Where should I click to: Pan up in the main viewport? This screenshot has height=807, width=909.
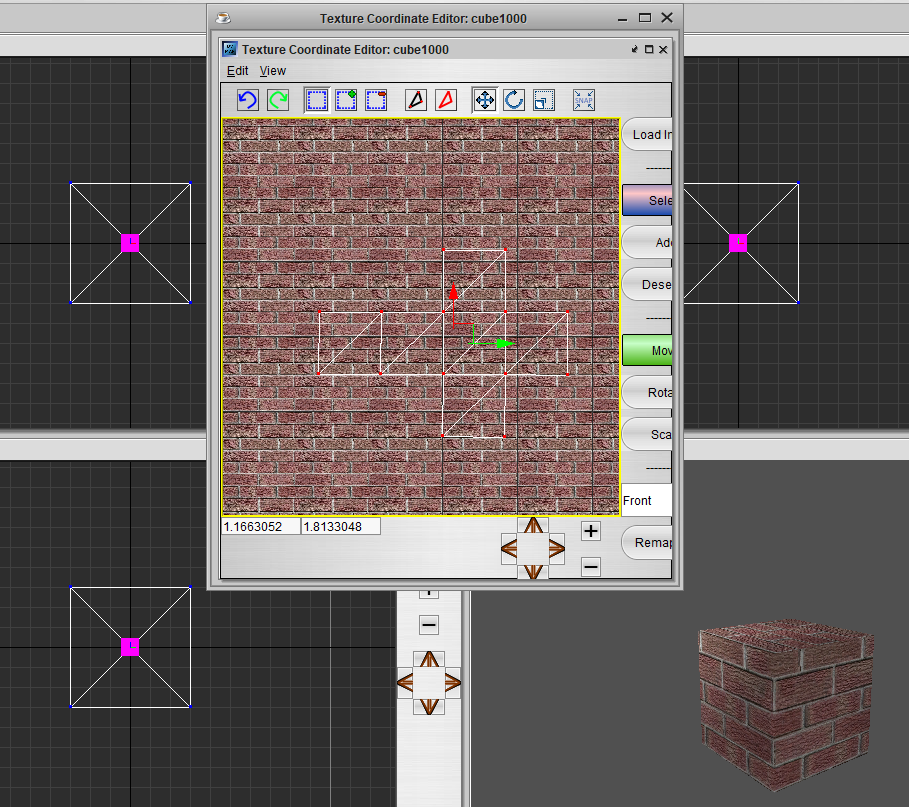(x=429, y=659)
